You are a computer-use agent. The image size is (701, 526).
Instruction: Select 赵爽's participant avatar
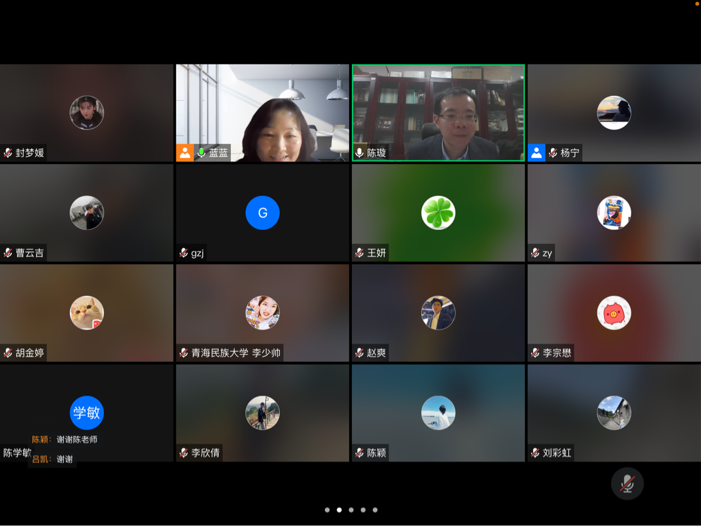click(x=438, y=313)
